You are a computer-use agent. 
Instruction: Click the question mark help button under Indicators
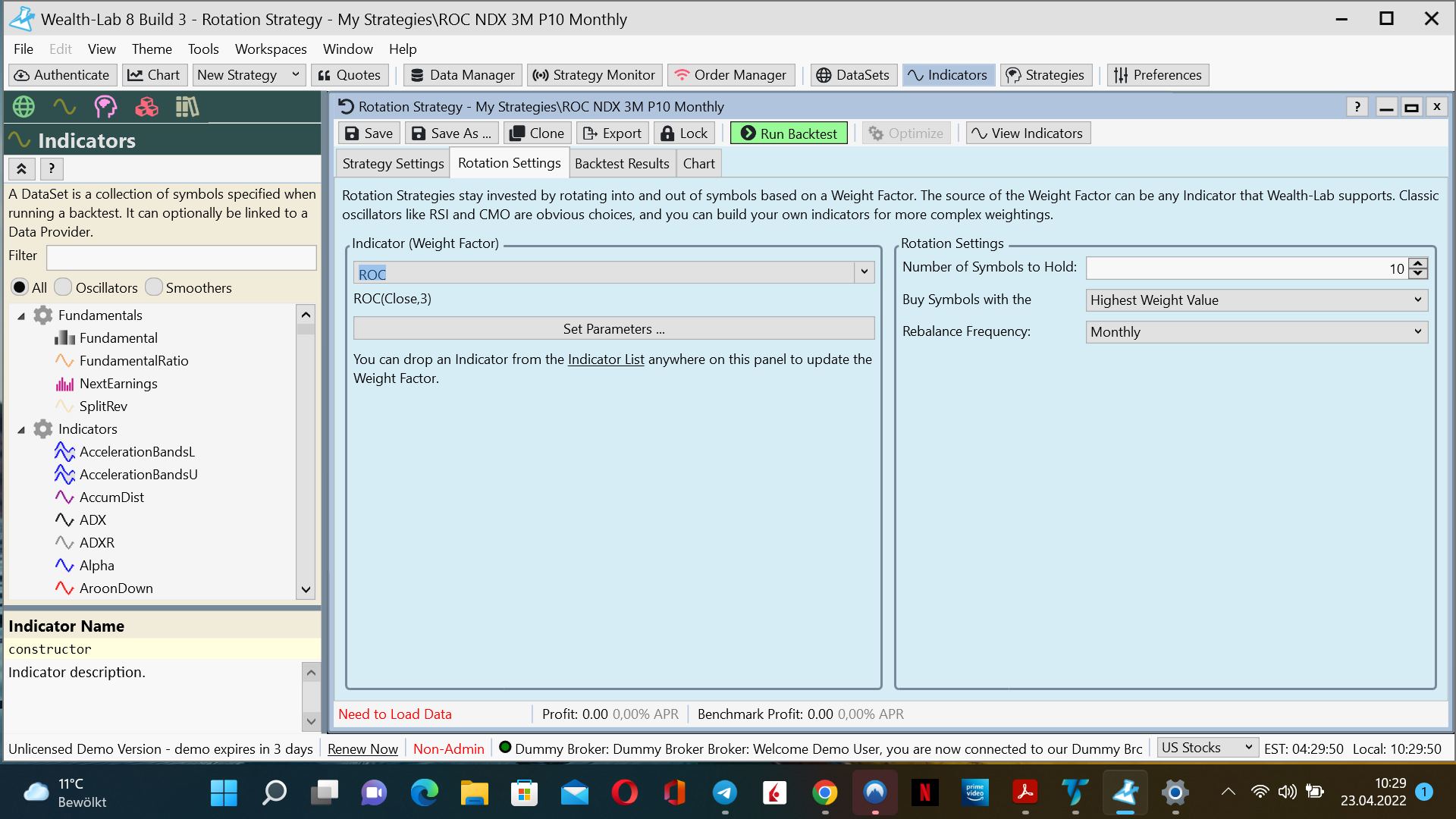[x=51, y=168]
